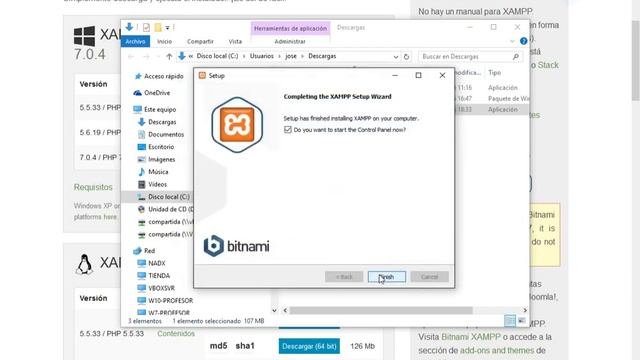Click the Explorer back arrow
This screenshot has height=360, width=640.
coord(131,56)
